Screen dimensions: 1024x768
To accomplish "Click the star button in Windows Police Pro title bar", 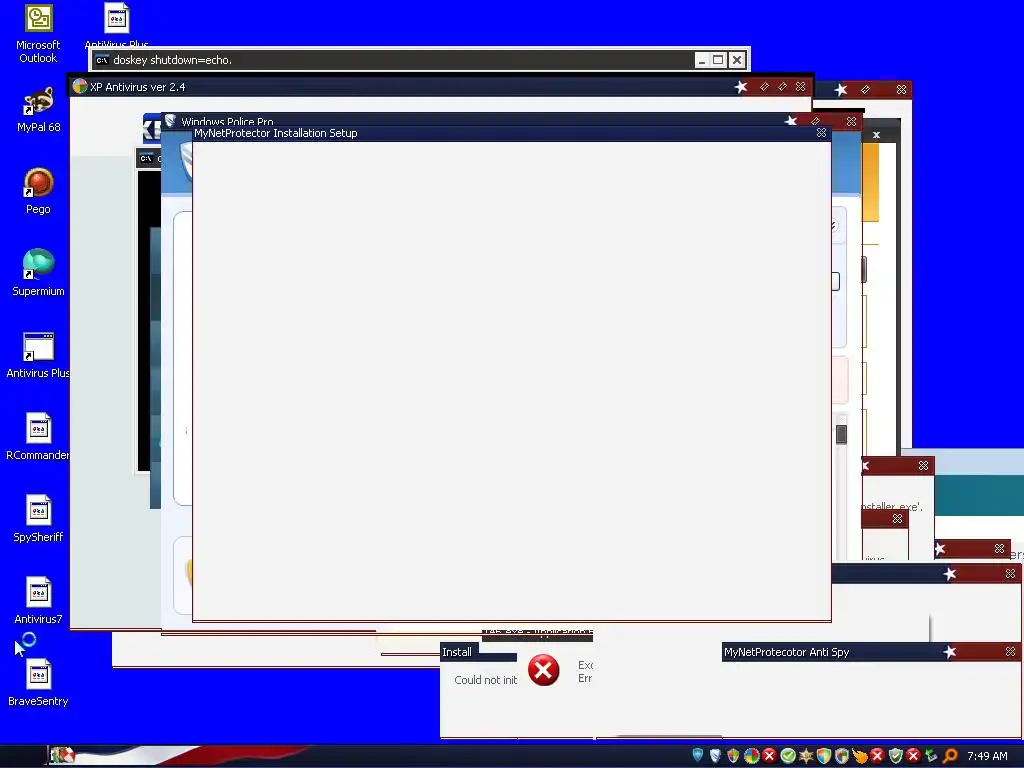I will 791,121.
